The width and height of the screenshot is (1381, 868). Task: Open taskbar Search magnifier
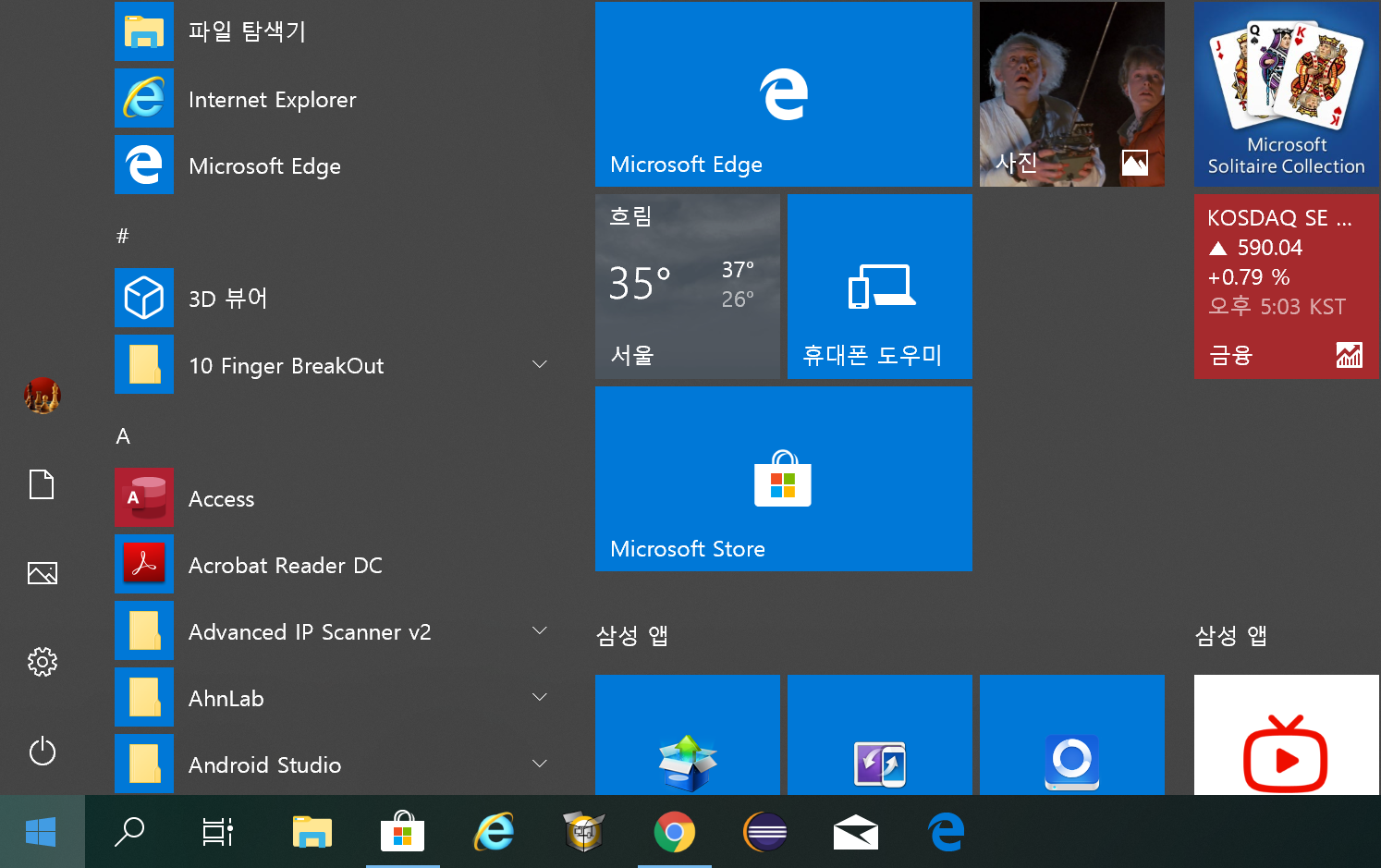pyautogui.click(x=129, y=832)
